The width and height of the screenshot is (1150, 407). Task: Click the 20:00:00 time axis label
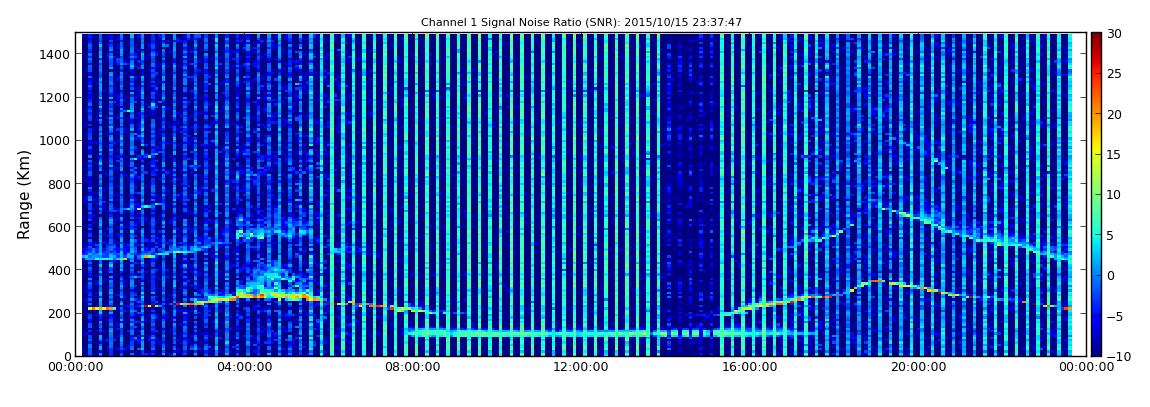click(916, 367)
